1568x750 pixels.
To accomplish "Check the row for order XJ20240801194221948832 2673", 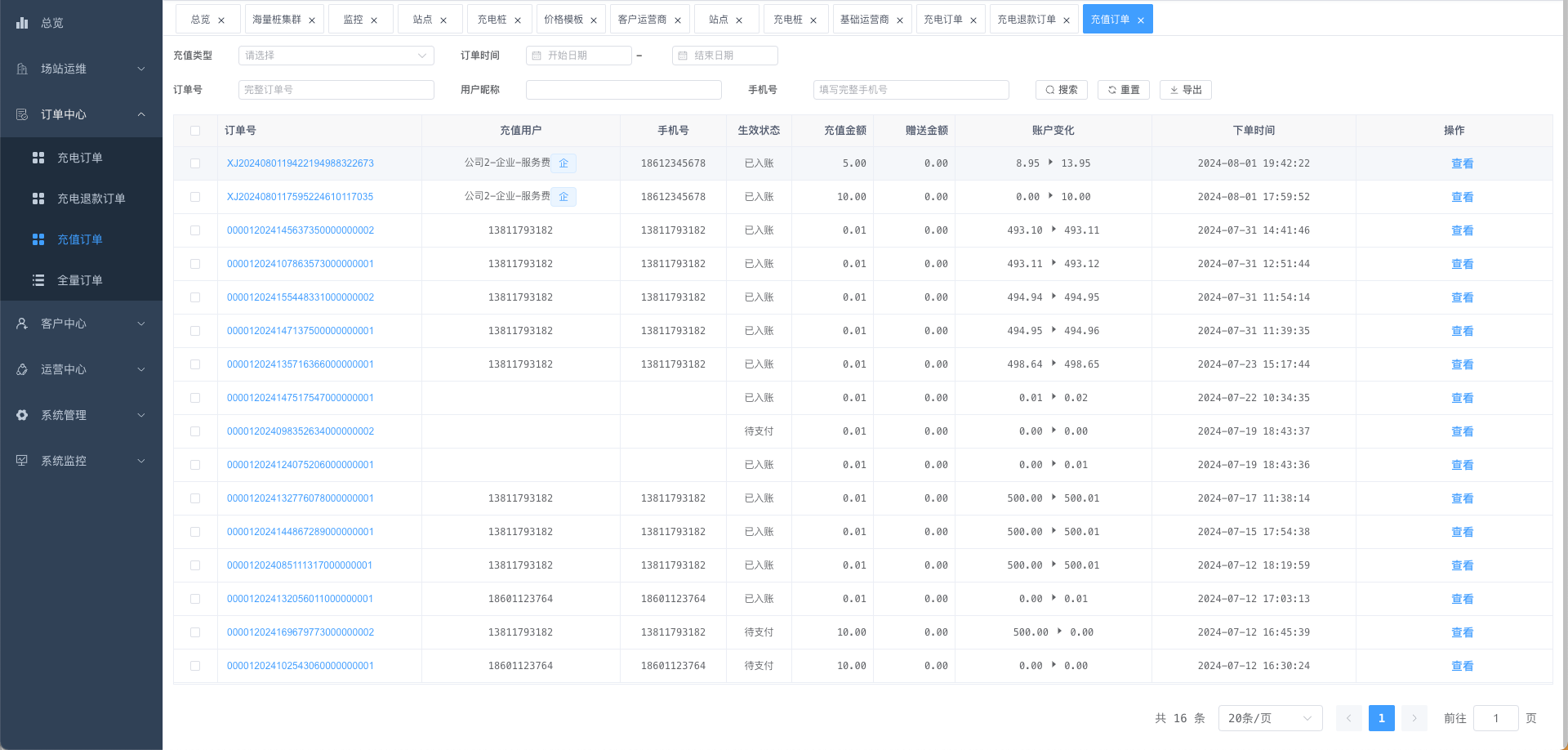I will click(x=195, y=163).
